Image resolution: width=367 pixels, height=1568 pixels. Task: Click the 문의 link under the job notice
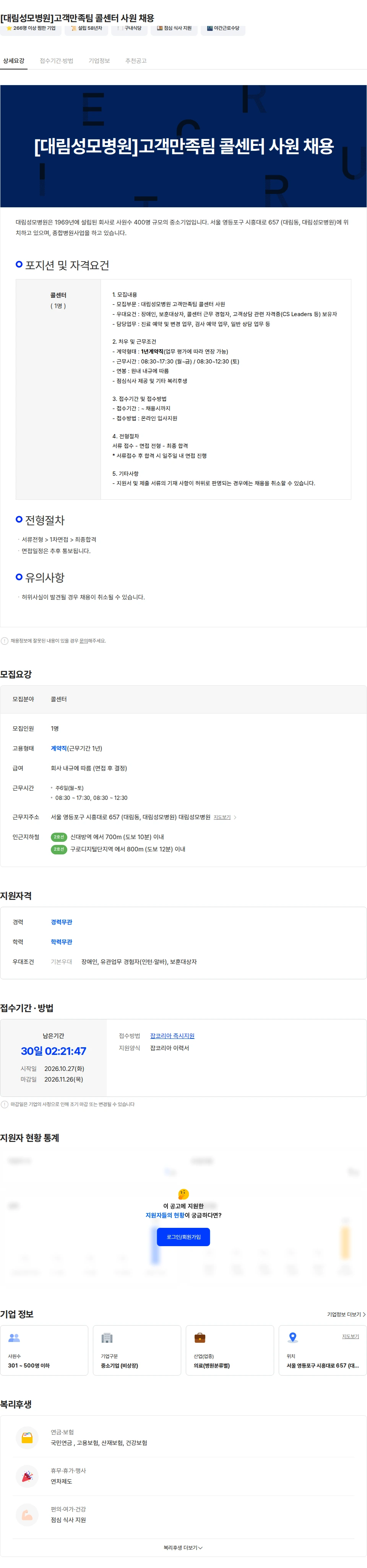pyautogui.click(x=83, y=640)
